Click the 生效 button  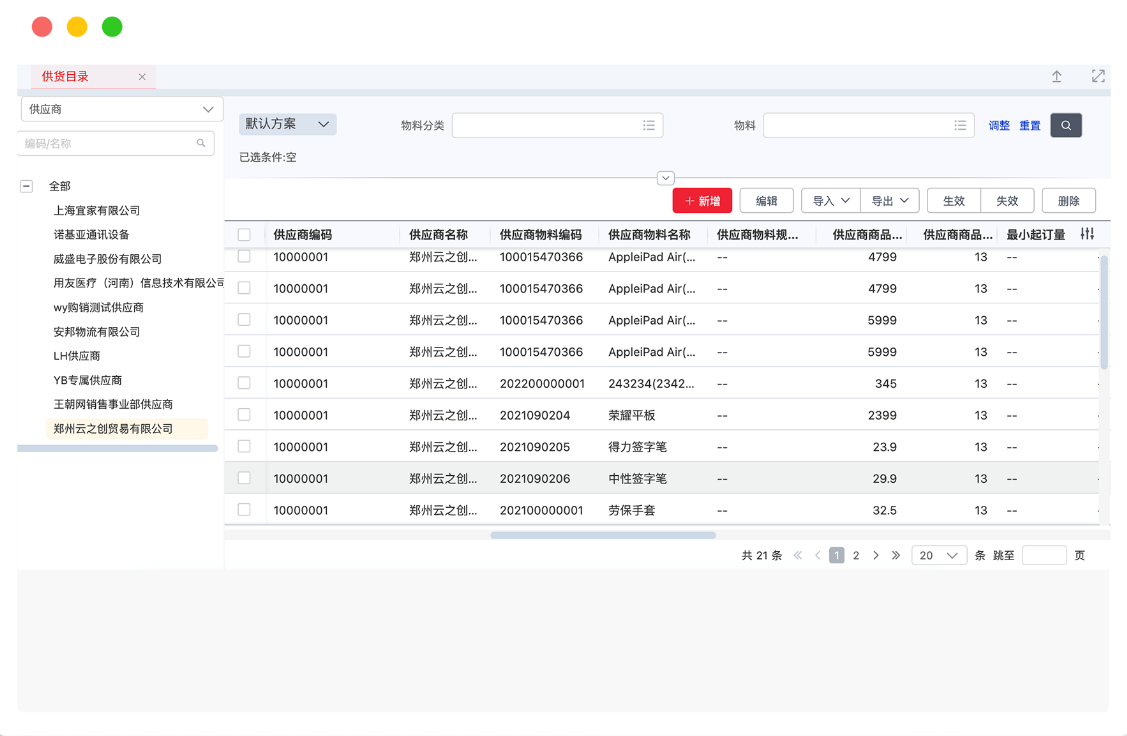tap(954, 201)
